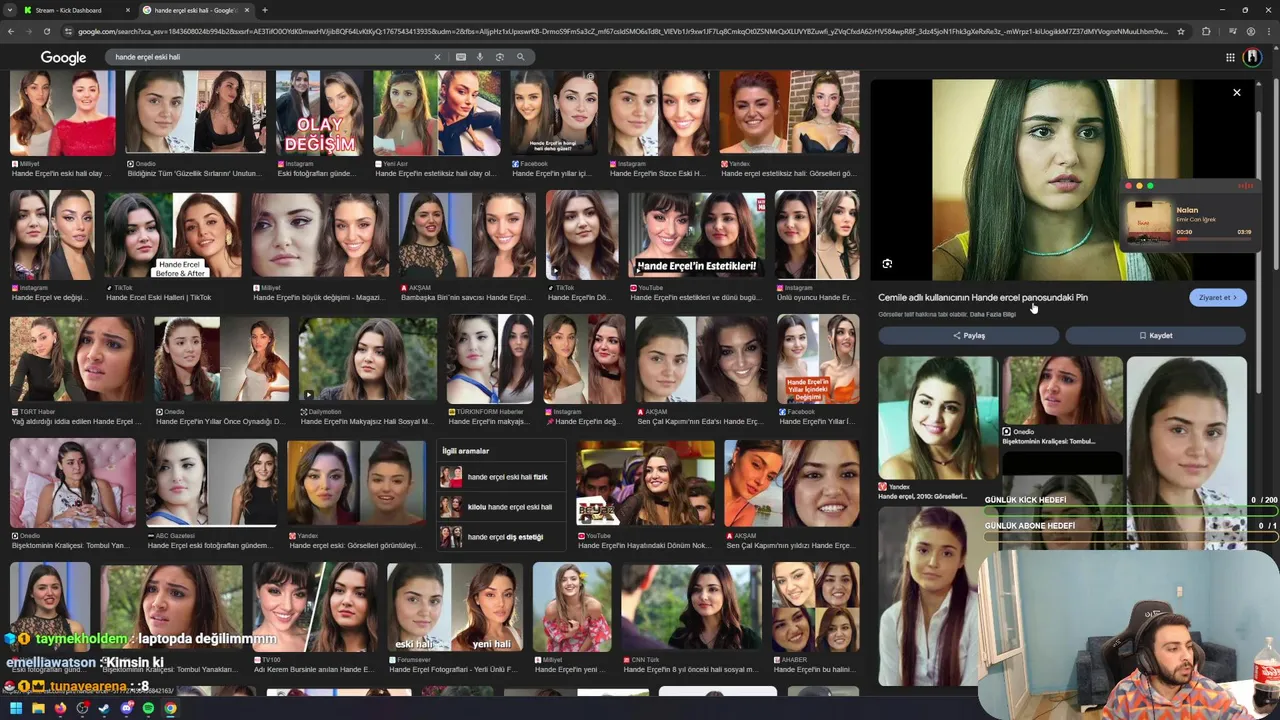1280x720 pixels.
Task: Open the ABC Gazetesi result thumbnail
Action: pyautogui.click(x=212, y=483)
